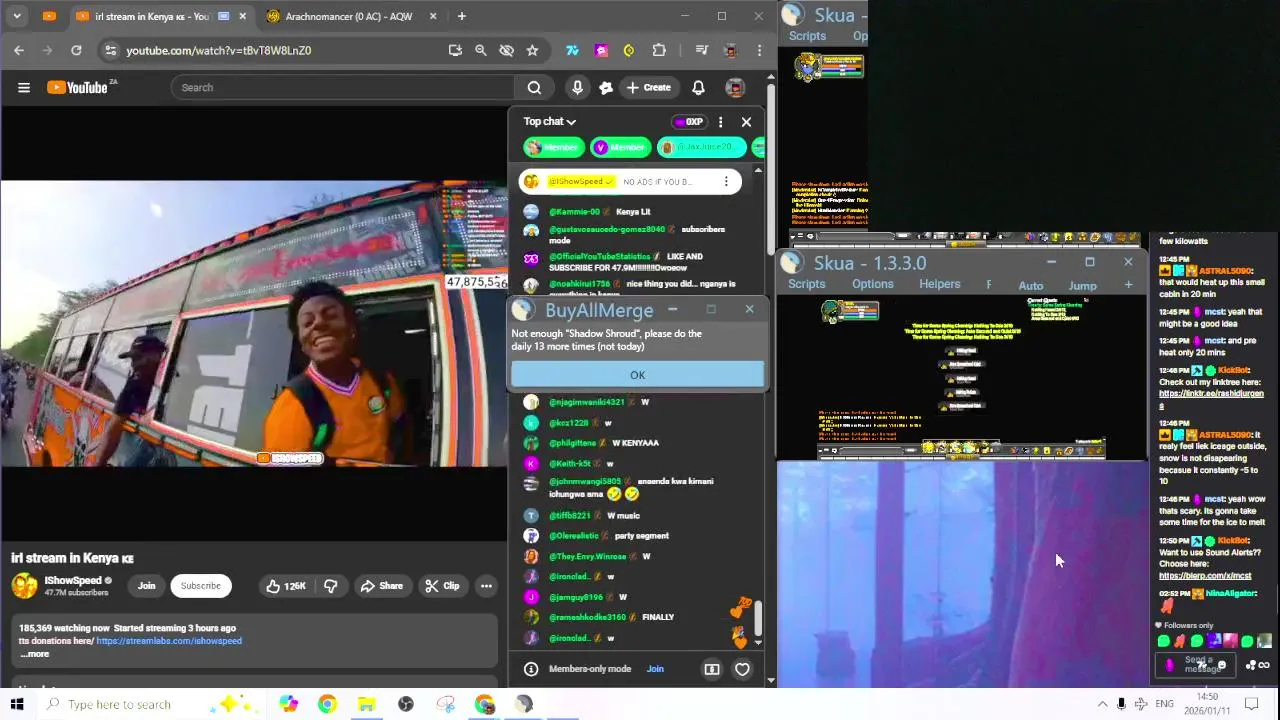Open the blerp.com/x/mcst link in stream chat
The image size is (1280, 720).
click(x=1205, y=576)
